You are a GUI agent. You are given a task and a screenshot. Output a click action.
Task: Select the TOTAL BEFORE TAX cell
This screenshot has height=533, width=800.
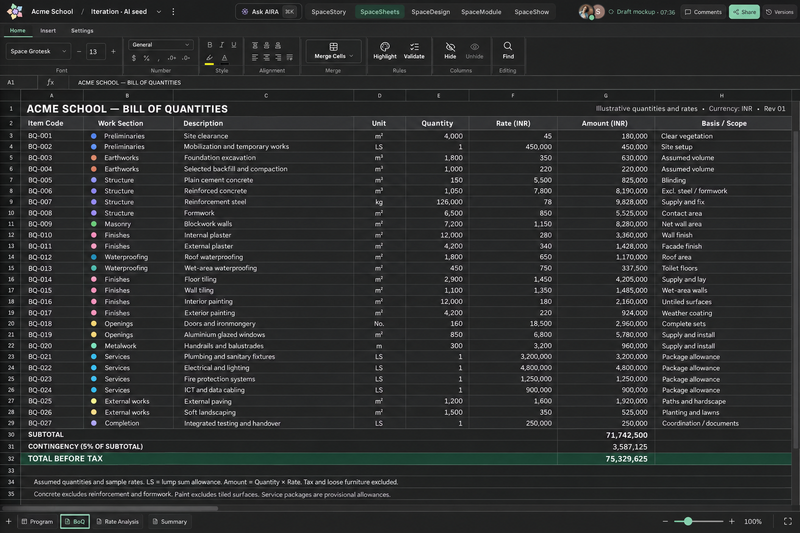point(289,459)
